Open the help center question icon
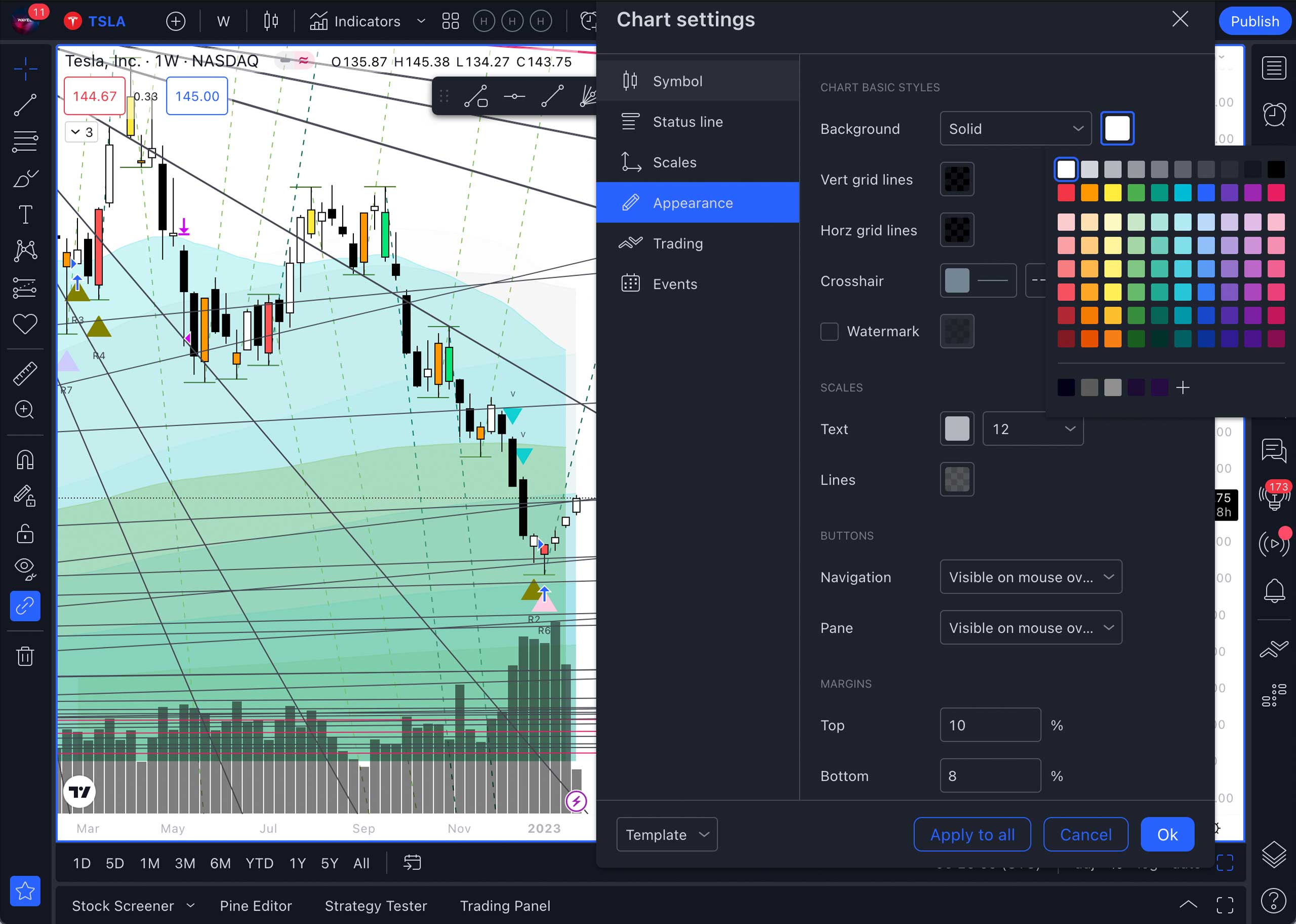The image size is (1296, 924). coord(1274,900)
